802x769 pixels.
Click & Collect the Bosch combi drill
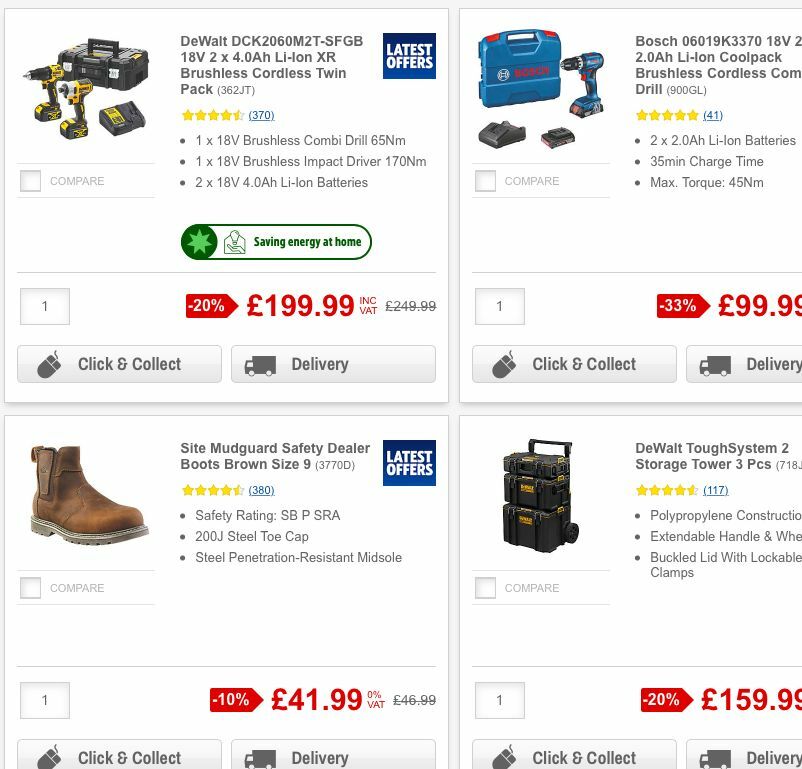[575, 364]
